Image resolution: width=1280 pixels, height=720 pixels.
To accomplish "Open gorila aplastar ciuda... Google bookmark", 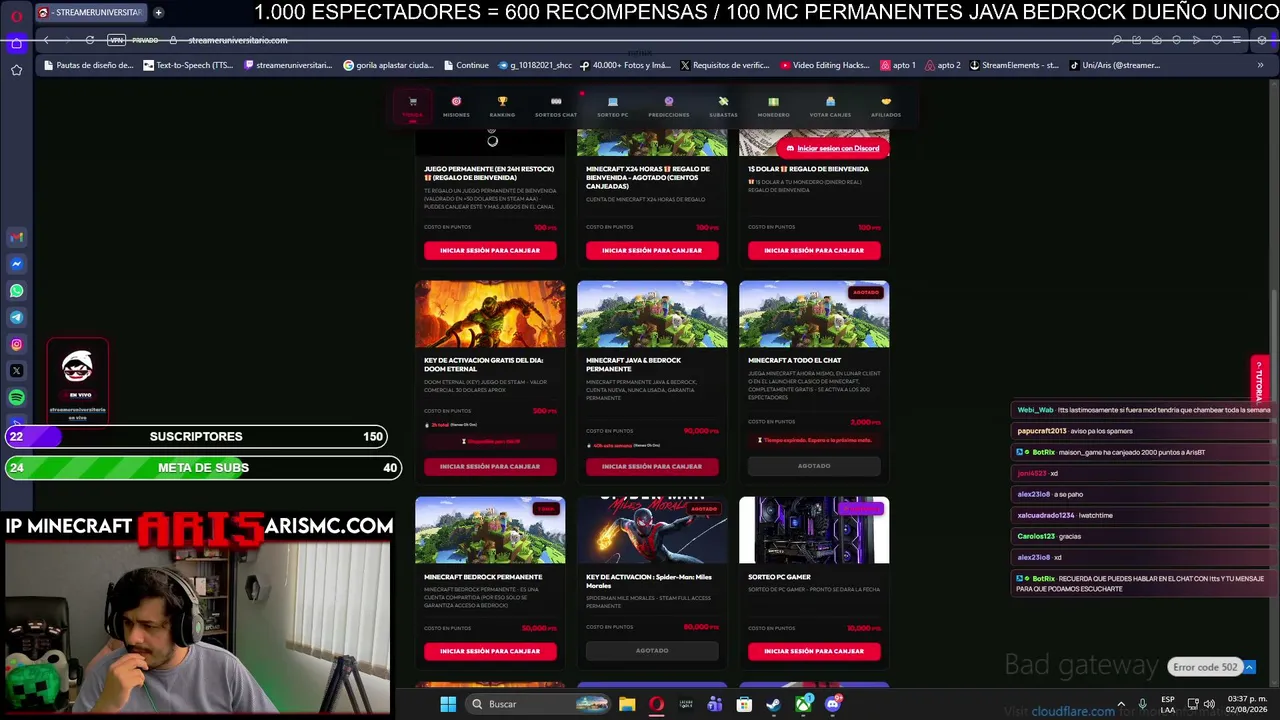I will click(x=388, y=65).
